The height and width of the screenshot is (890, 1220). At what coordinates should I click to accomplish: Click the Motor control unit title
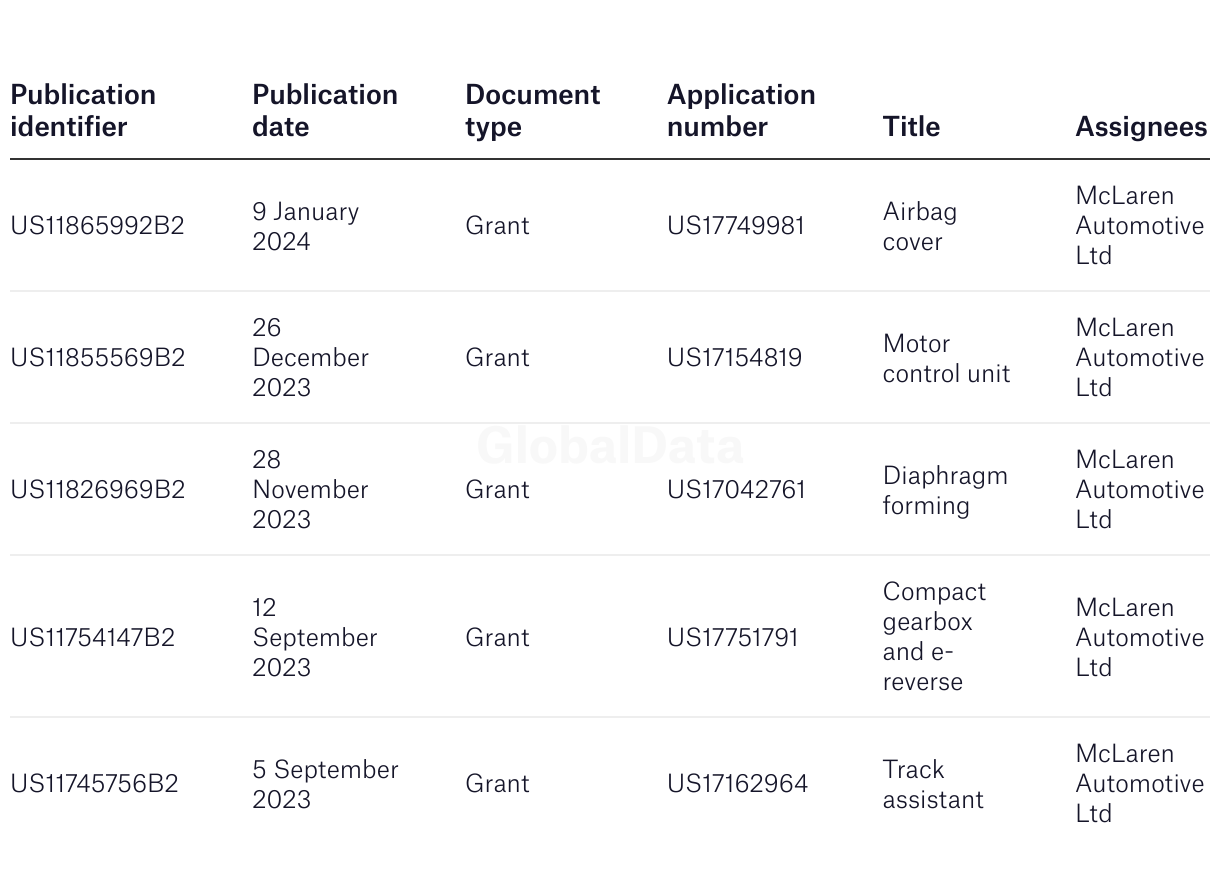click(x=946, y=358)
